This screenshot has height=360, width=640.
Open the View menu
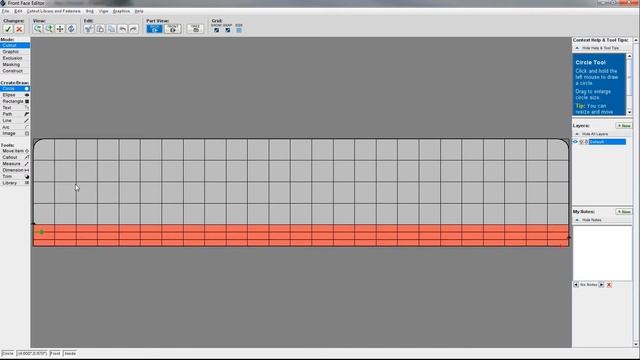click(x=103, y=11)
